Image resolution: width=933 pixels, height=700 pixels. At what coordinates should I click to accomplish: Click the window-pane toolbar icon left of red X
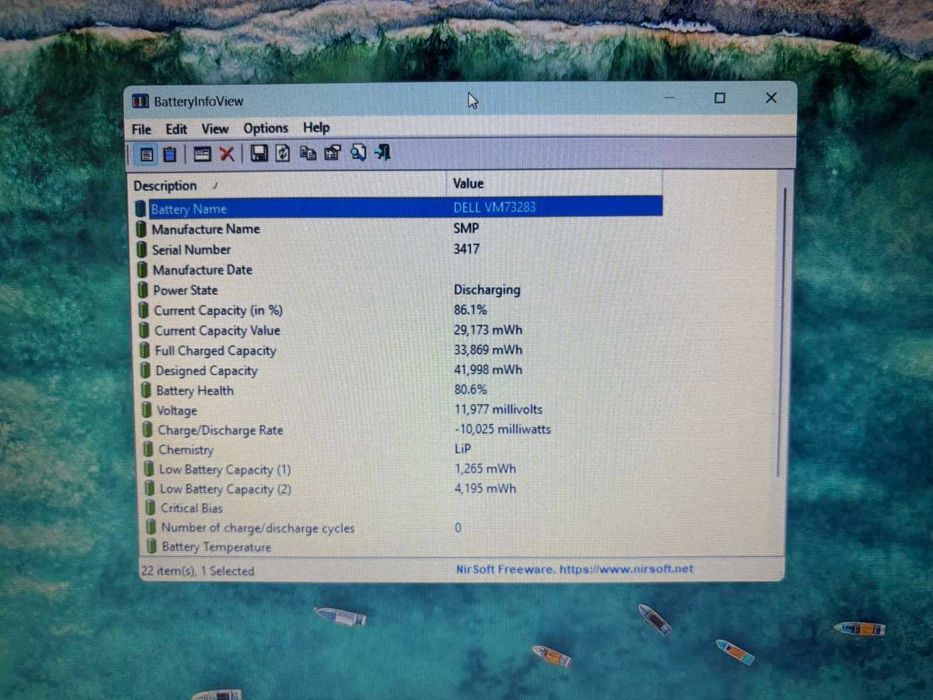(202, 154)
